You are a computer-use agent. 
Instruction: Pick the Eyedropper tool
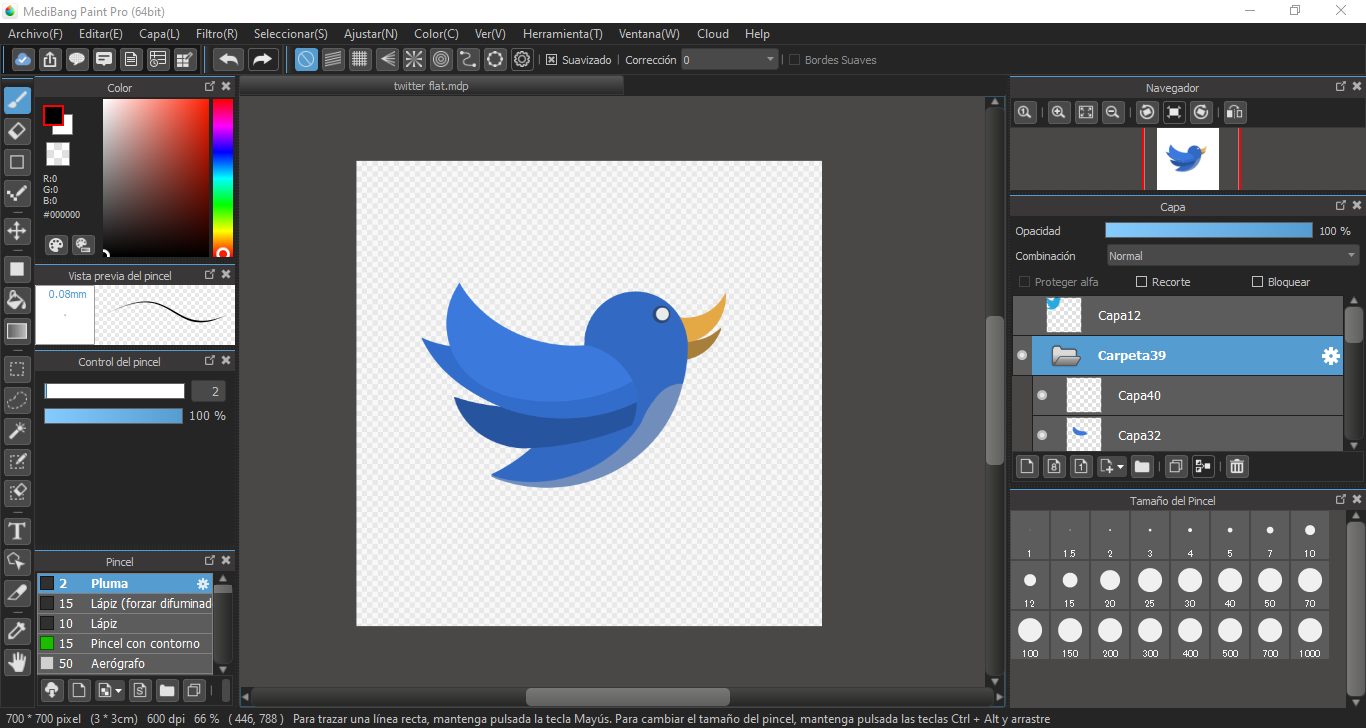(17, 631)
